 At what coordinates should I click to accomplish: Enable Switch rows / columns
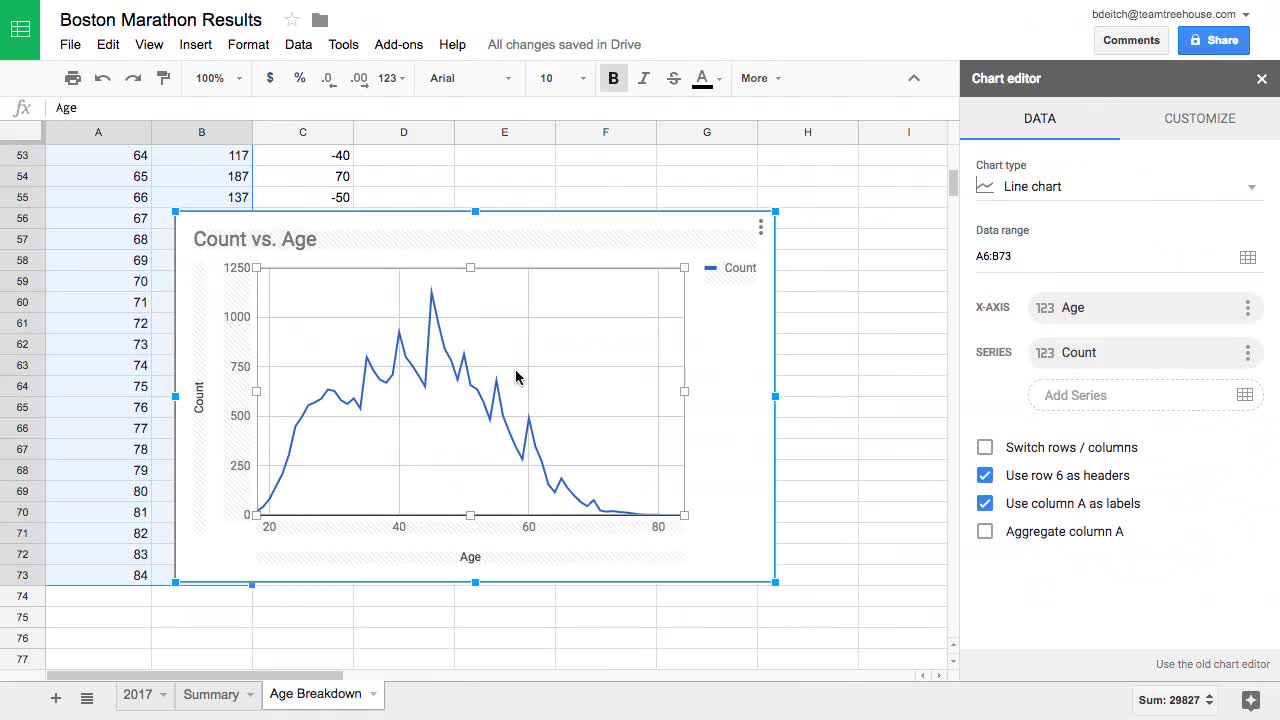(985, 447)
